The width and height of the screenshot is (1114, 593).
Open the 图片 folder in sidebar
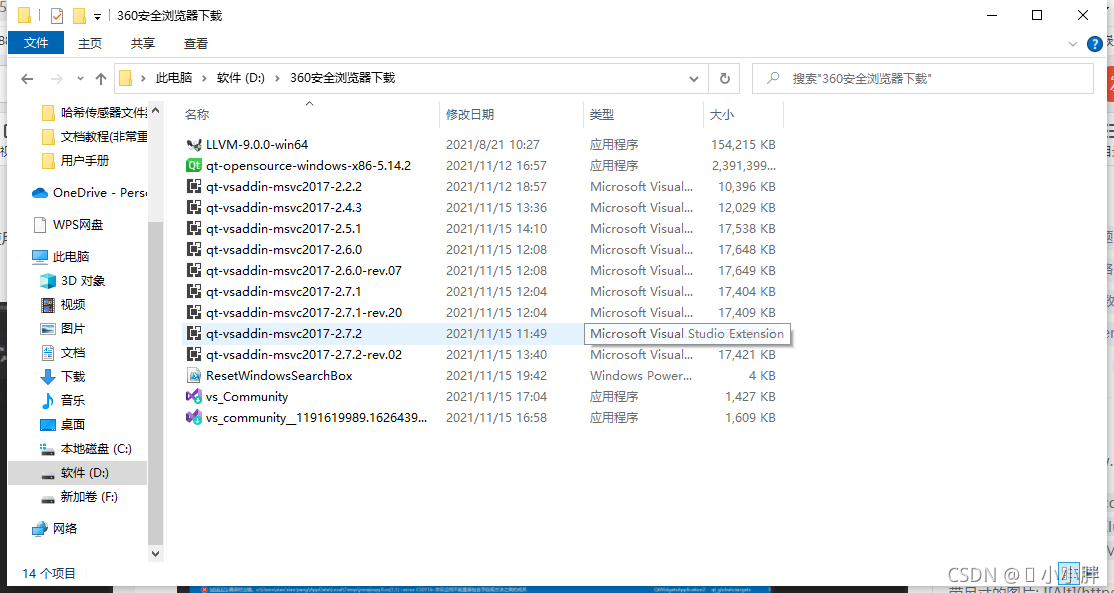[x=63, y=329]
